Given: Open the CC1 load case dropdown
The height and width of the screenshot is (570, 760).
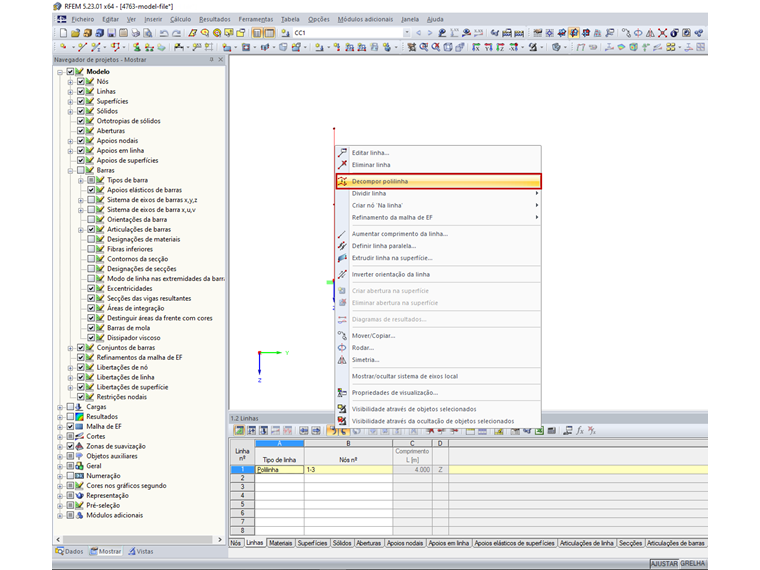Looking at the screenshot, I should pyautogui.click(x=407, y=33).
